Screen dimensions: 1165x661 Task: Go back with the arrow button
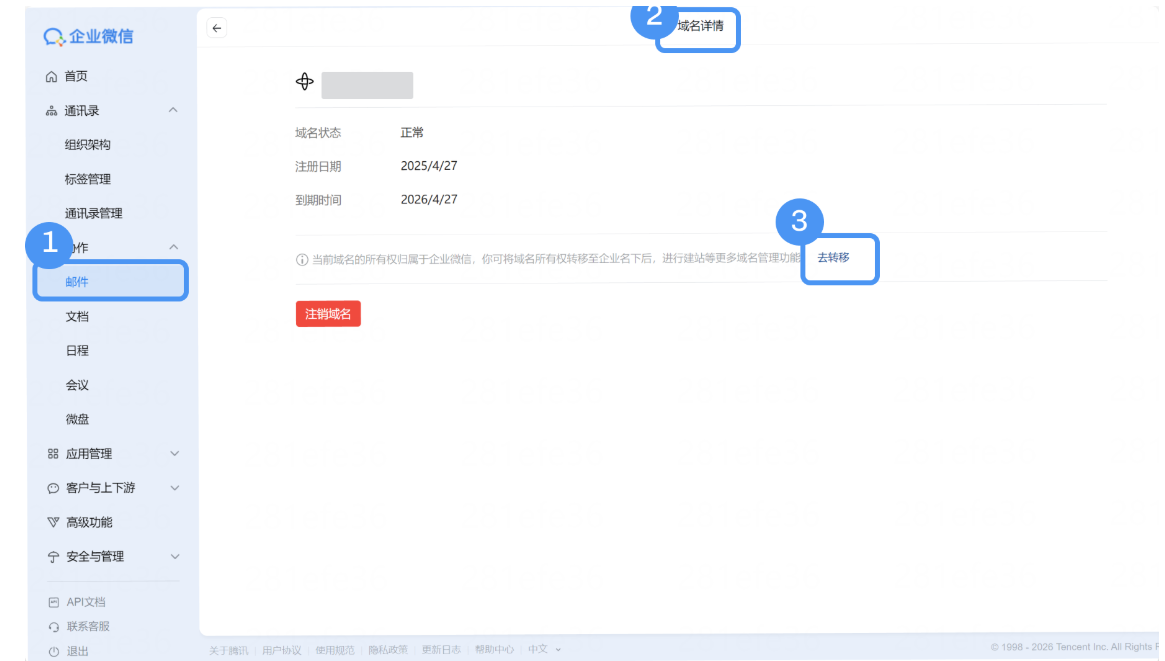[x=216, y=28]
